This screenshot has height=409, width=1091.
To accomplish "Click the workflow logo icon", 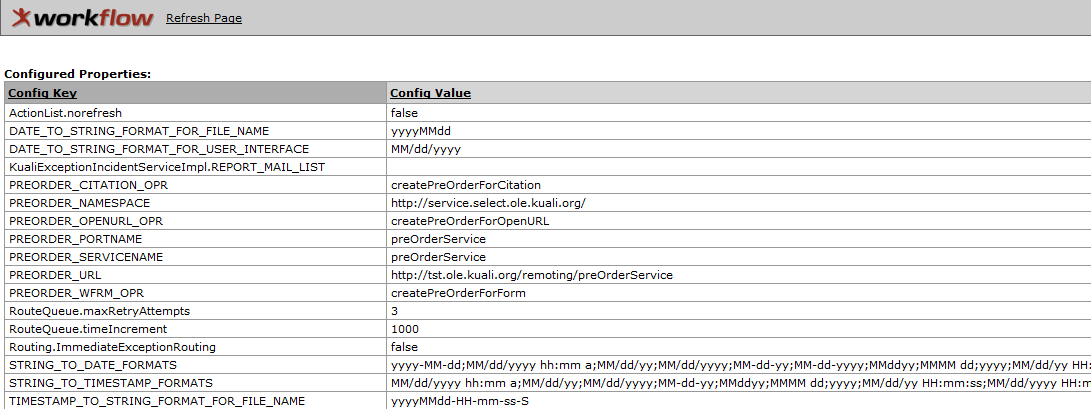I will [82, 17].
